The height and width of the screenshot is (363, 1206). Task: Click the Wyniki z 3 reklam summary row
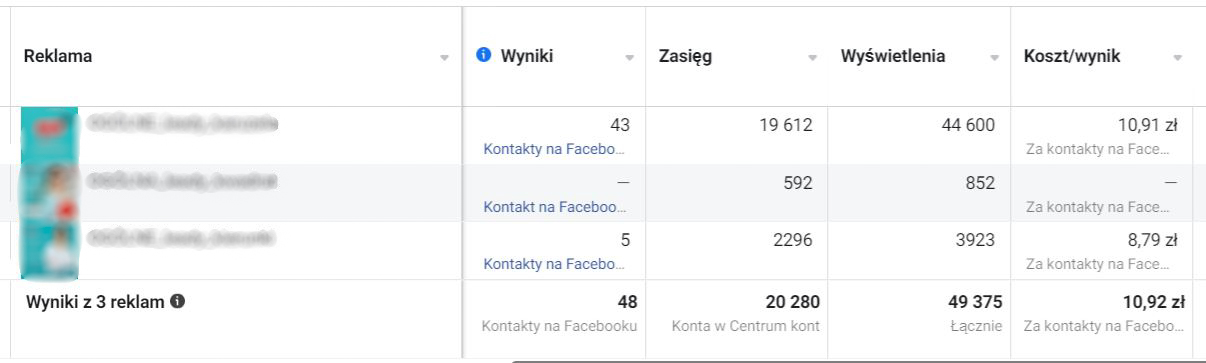point(603,315)
